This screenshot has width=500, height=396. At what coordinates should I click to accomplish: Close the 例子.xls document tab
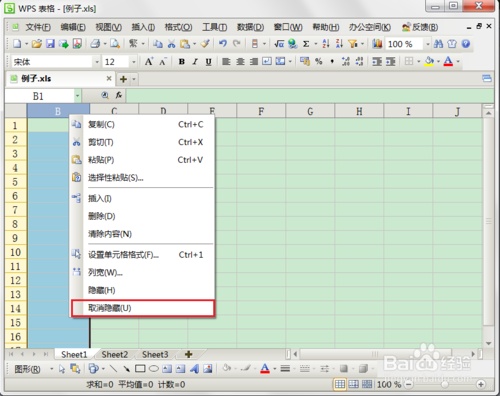coord(109,79)
